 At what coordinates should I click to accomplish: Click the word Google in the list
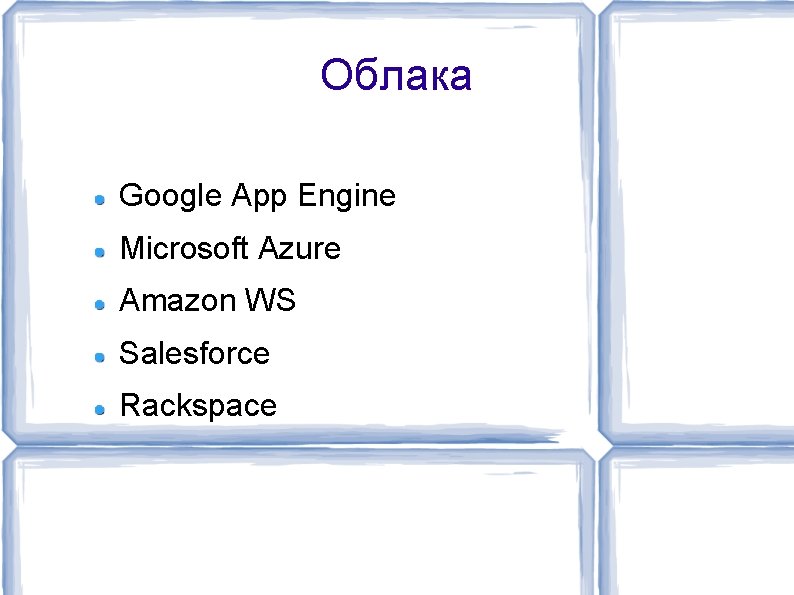pyautogui.click(x=170, y=196)
